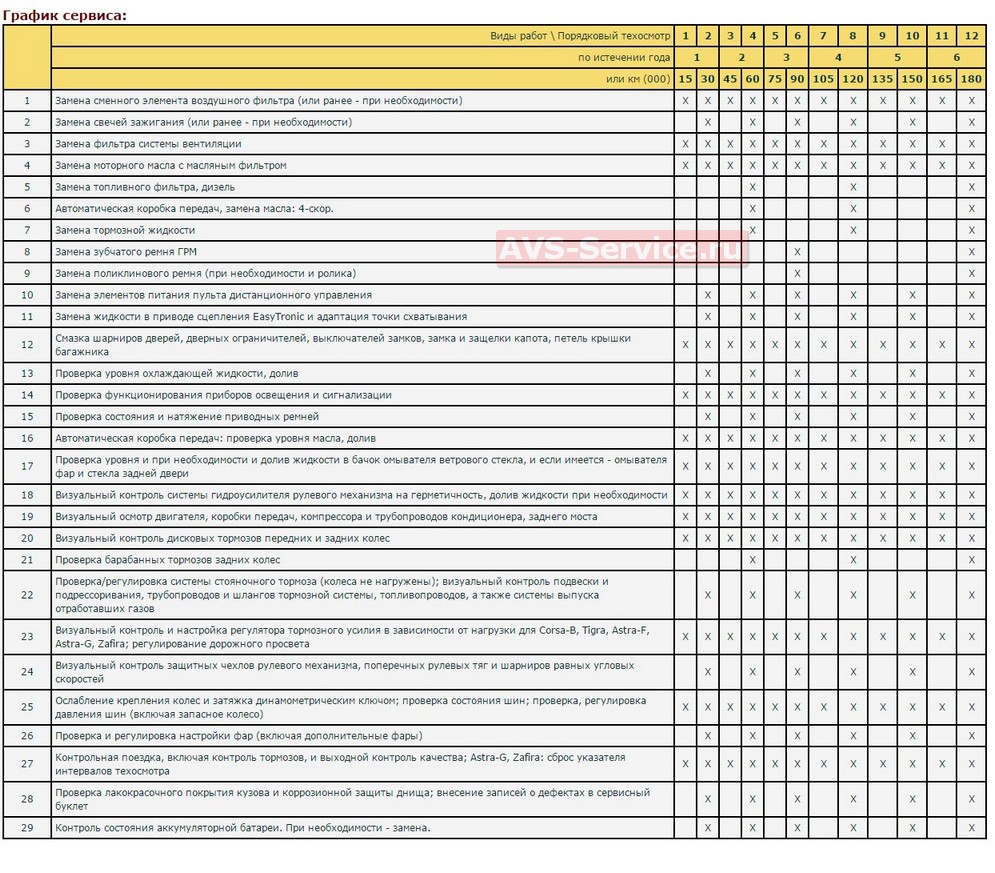Select the "График сервиса:" heading text
The width and height of the screenshot is (995, 873).
(x=65, y=15)
